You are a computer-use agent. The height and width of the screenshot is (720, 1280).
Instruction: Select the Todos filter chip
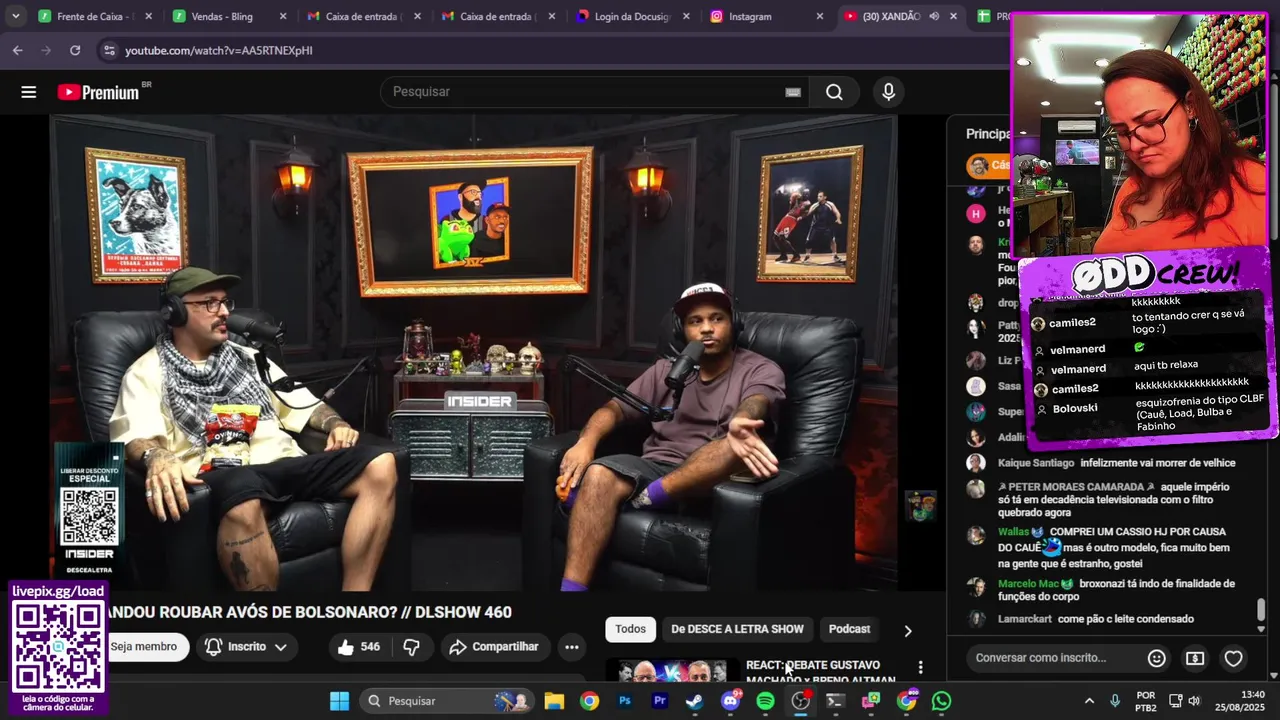tap(630, 629)
